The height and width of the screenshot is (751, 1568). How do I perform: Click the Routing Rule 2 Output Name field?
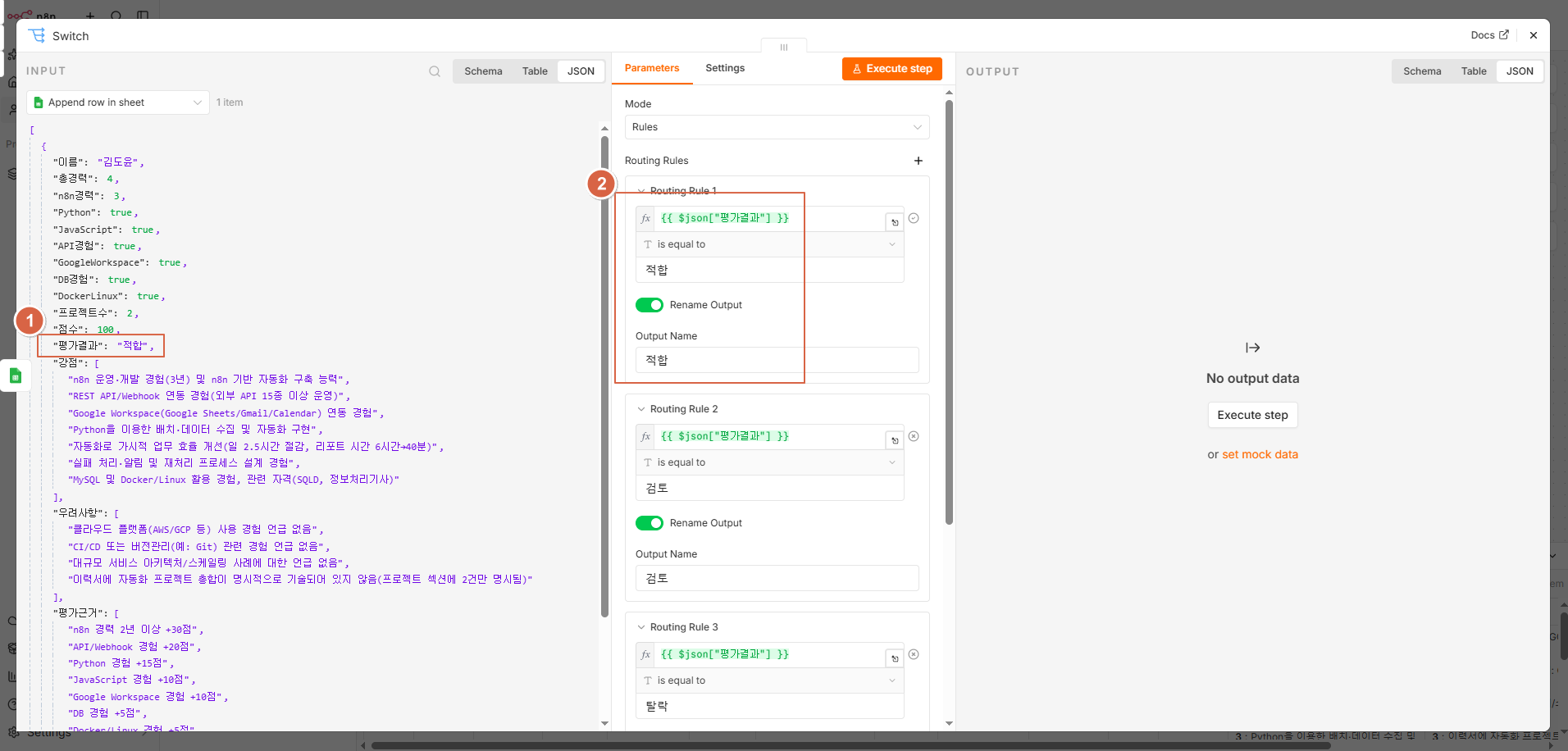coord(777,578)
